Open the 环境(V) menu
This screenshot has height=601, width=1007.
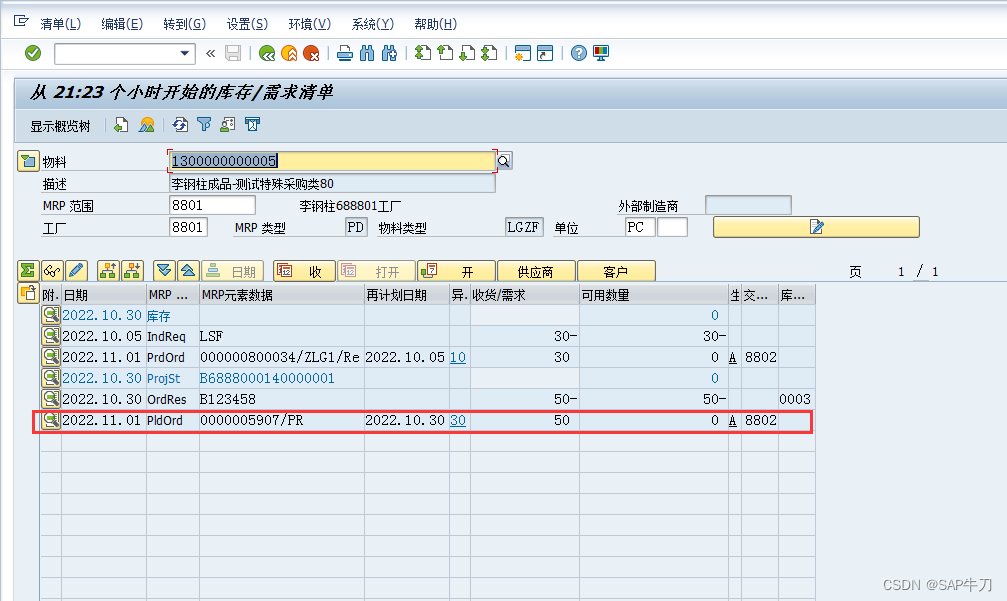310,24
